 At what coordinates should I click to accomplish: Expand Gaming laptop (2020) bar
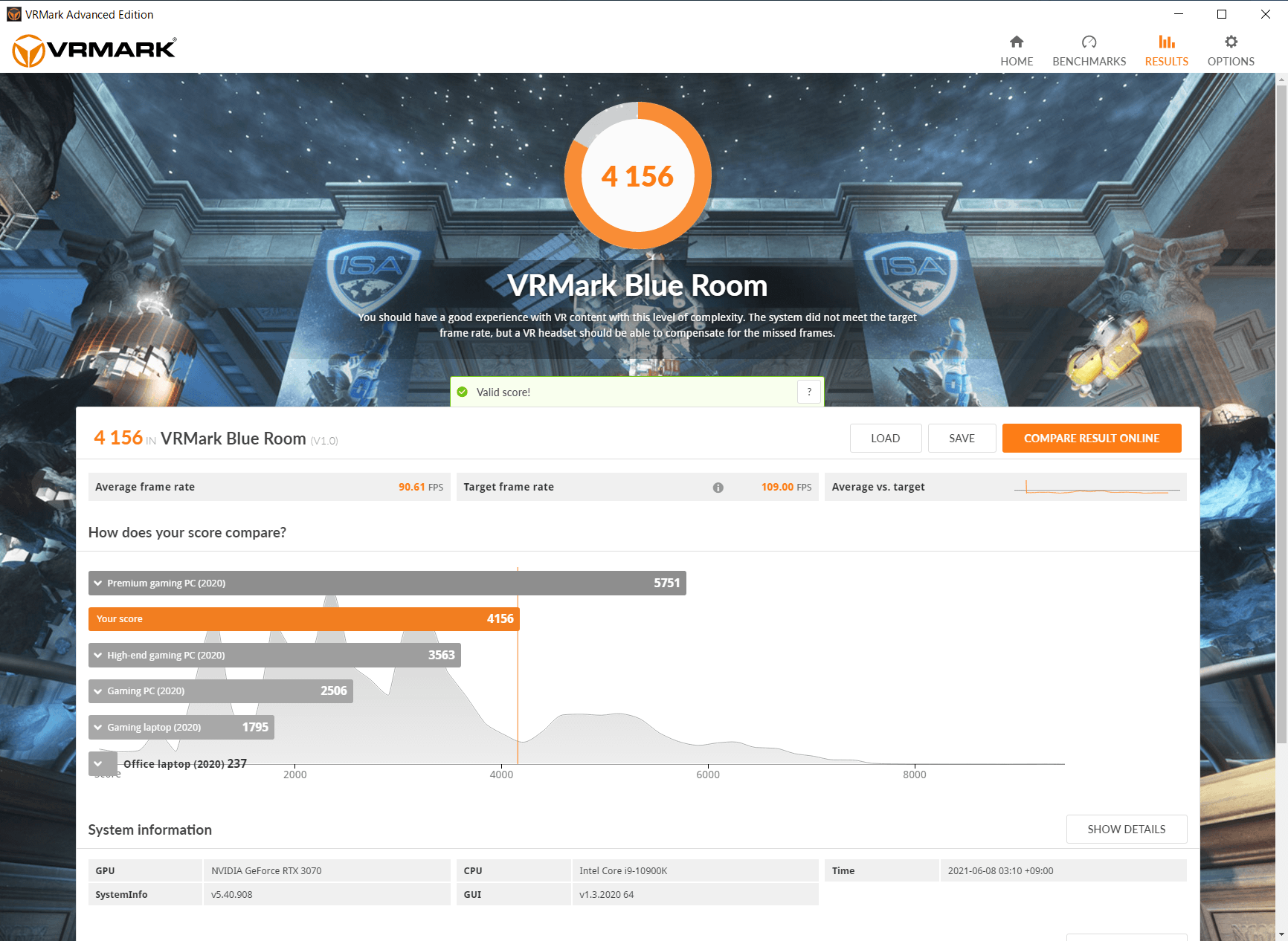tap(181, 727)
